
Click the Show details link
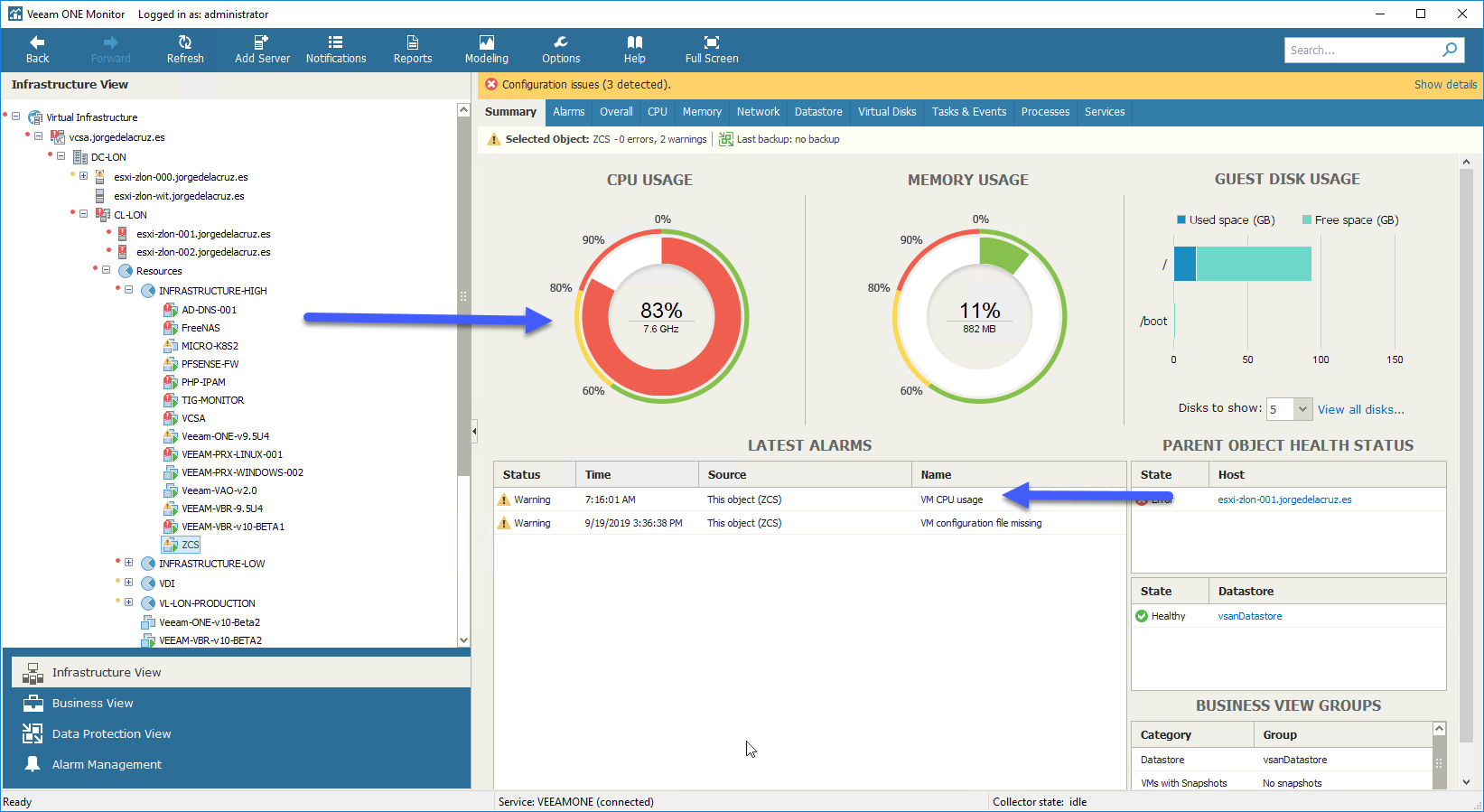pyautogui.click(x=1445, y=84)
